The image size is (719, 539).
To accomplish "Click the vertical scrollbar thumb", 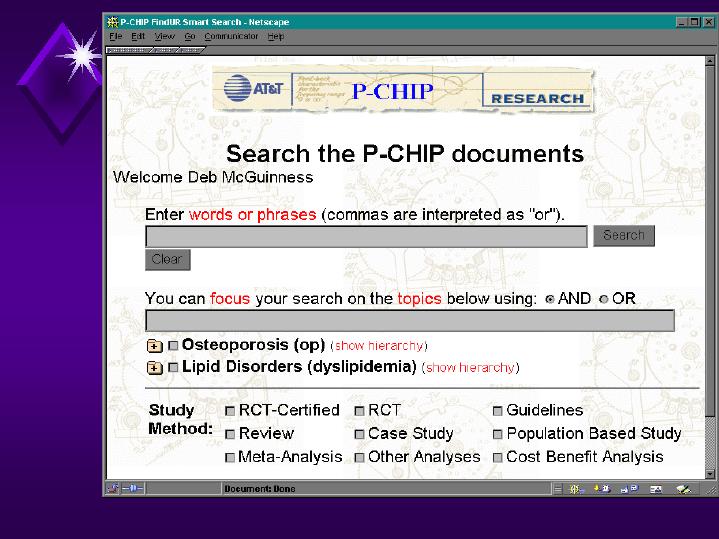I will 709,241.
